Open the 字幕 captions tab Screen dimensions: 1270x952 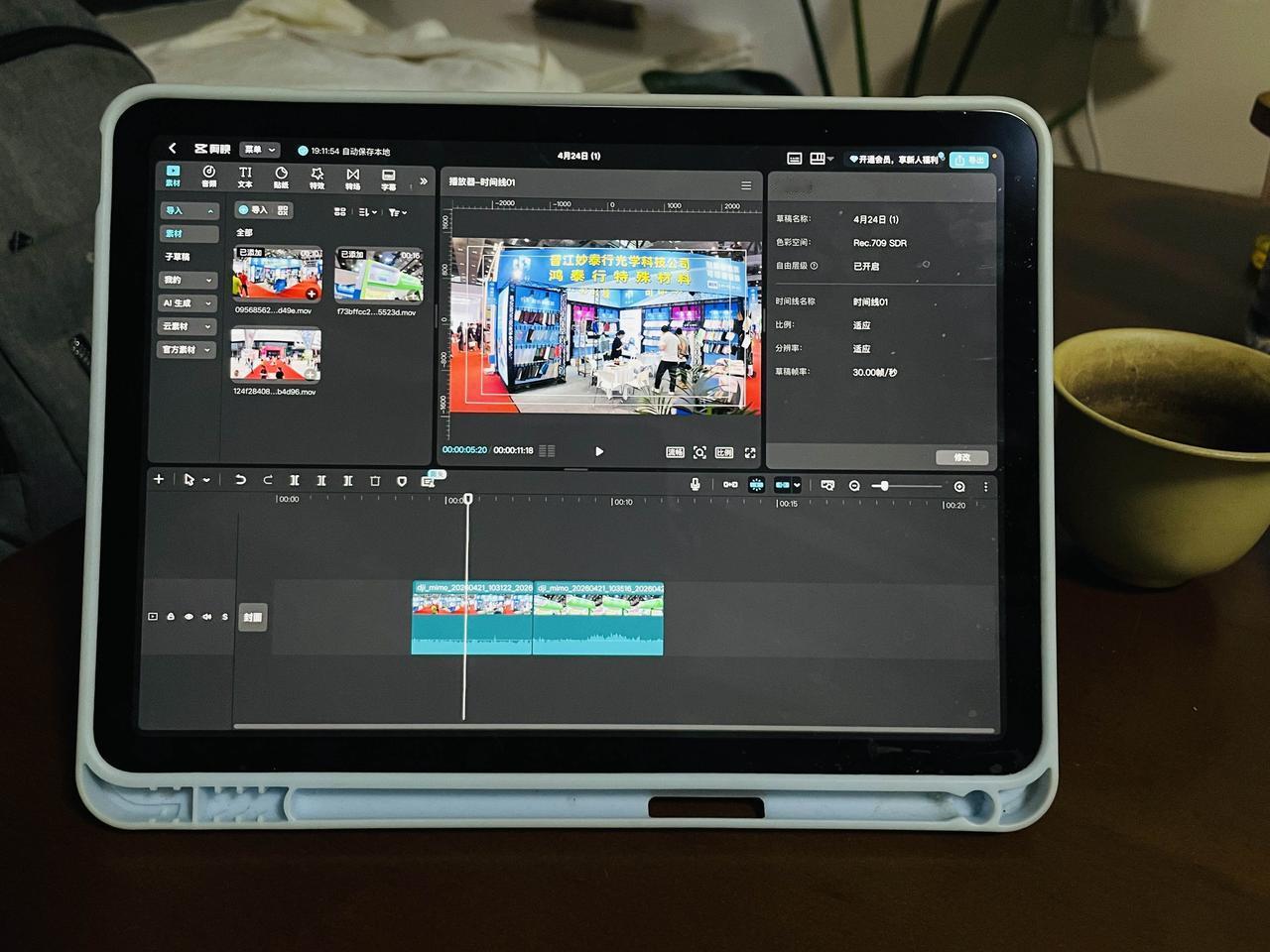pos(388,179)
